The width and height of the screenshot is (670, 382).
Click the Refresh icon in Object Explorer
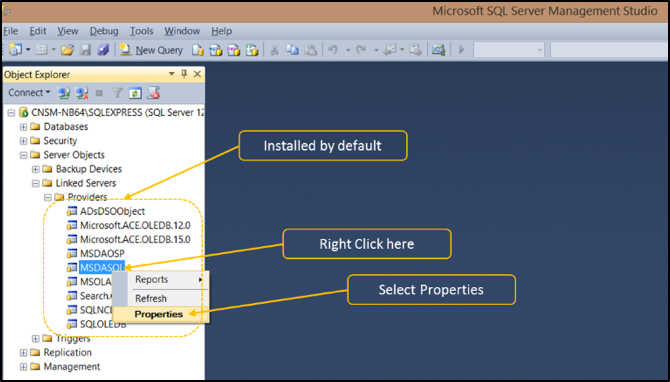(135, 93)
